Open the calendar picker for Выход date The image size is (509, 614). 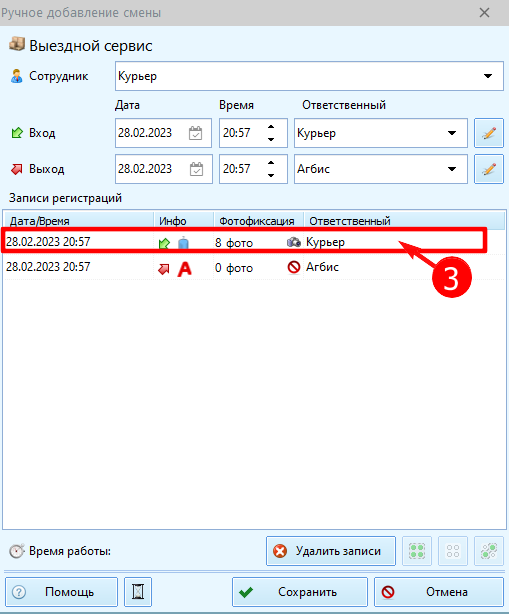(196, 169)
